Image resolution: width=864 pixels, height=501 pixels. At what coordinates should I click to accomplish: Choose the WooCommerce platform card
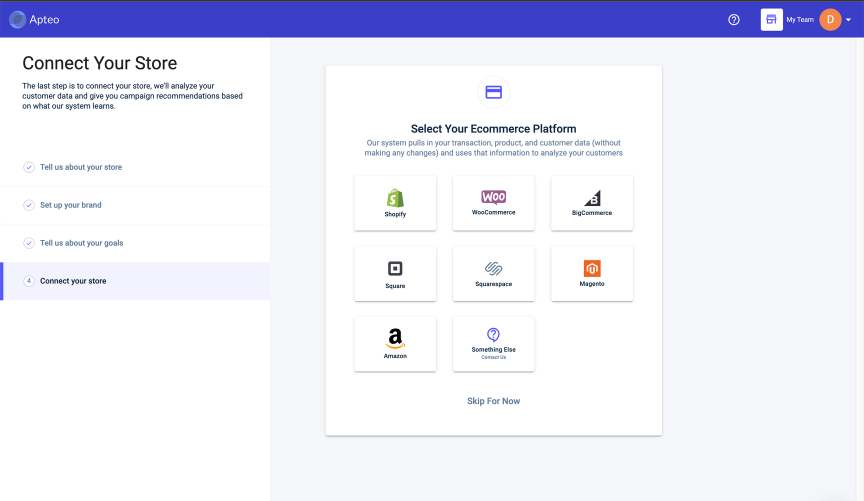[493, 203]
